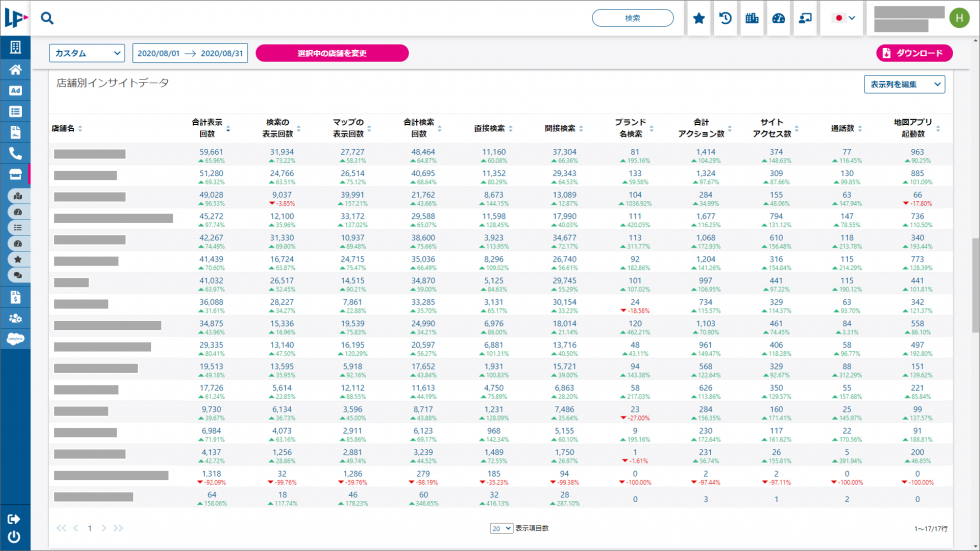Click the 店舗別インサイトデータ heading
This screenshot has width=980, height=551.
[x=112, y=83]
